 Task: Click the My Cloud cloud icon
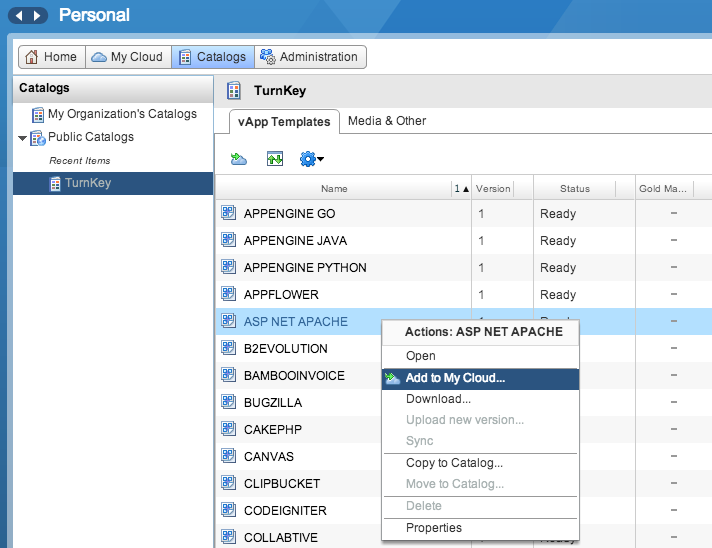click(99, 57)
